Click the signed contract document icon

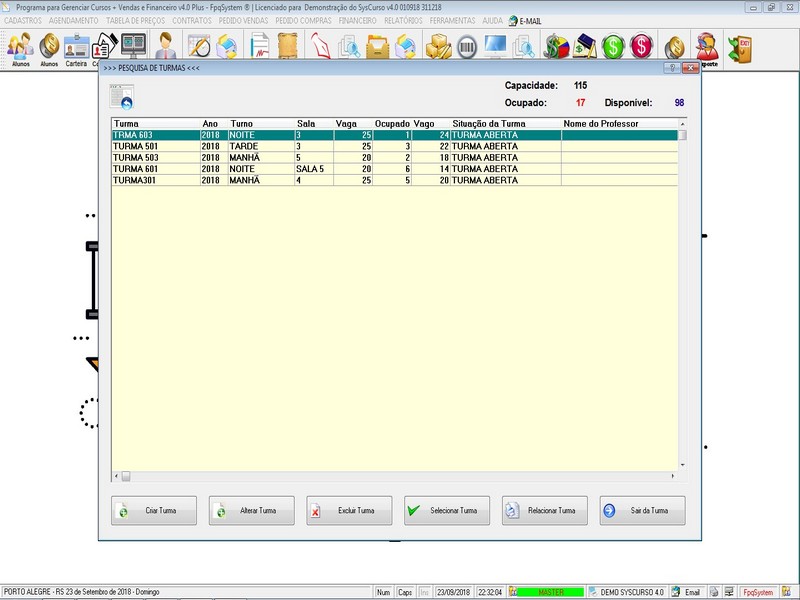coord(260,46)
